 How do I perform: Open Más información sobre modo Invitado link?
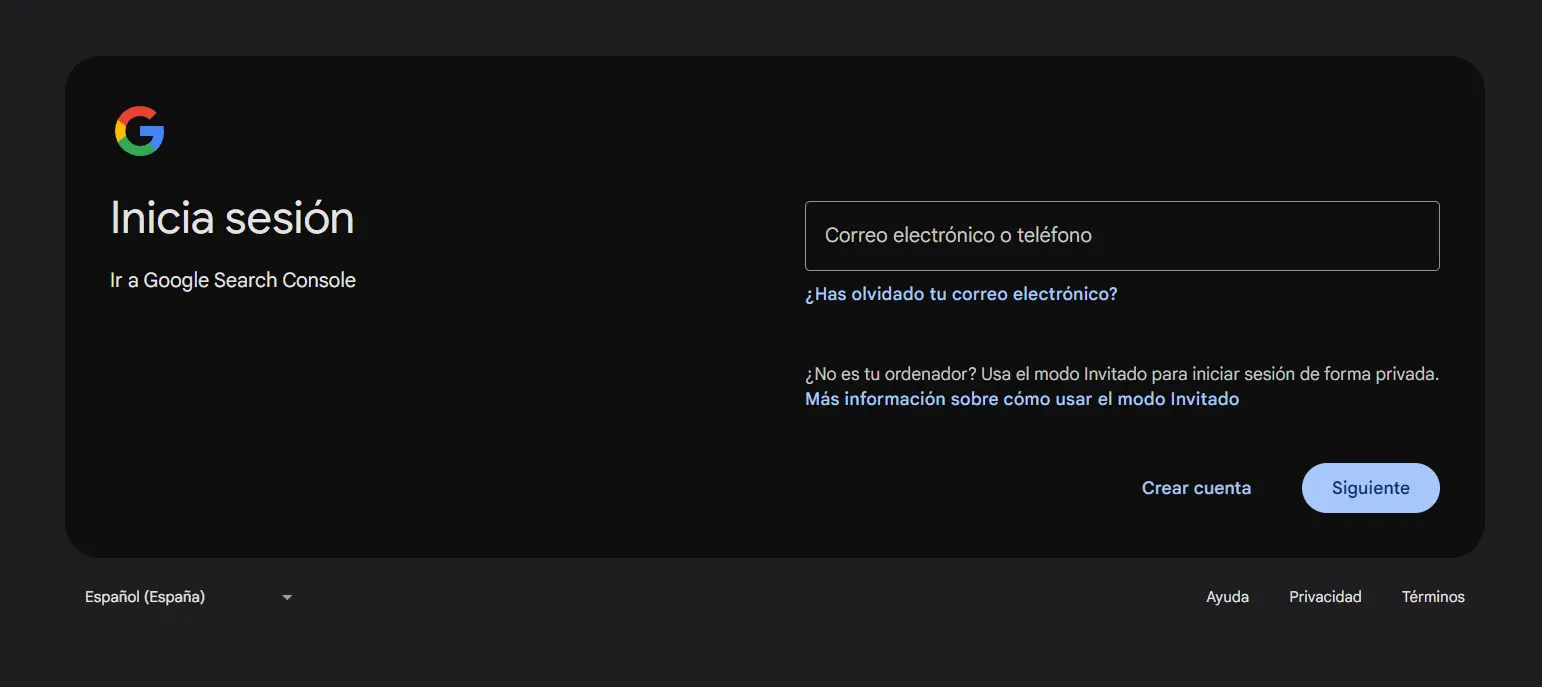tap(1022, 399)
